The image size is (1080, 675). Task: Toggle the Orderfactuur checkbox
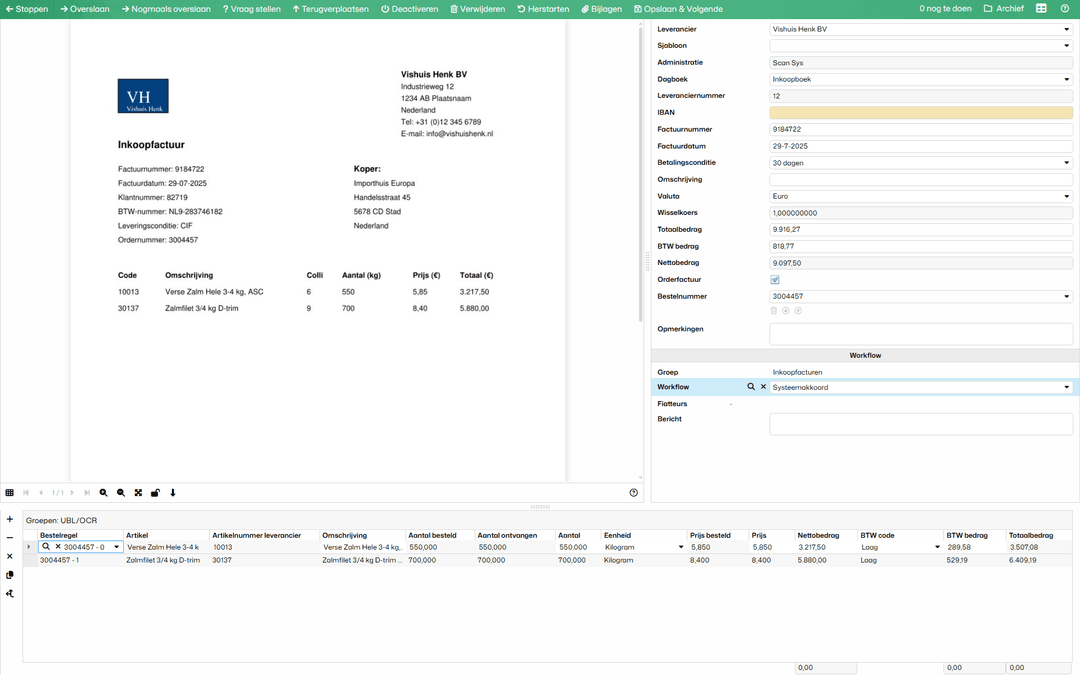click(x=775, y=280)
